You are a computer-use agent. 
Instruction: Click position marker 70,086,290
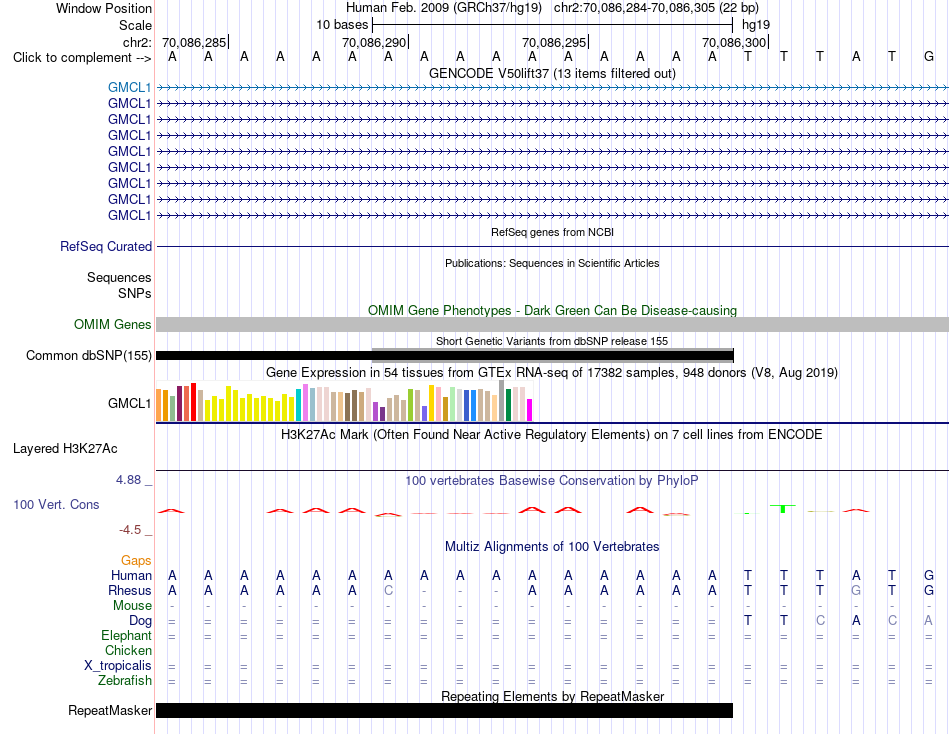[x=374, y=42]
